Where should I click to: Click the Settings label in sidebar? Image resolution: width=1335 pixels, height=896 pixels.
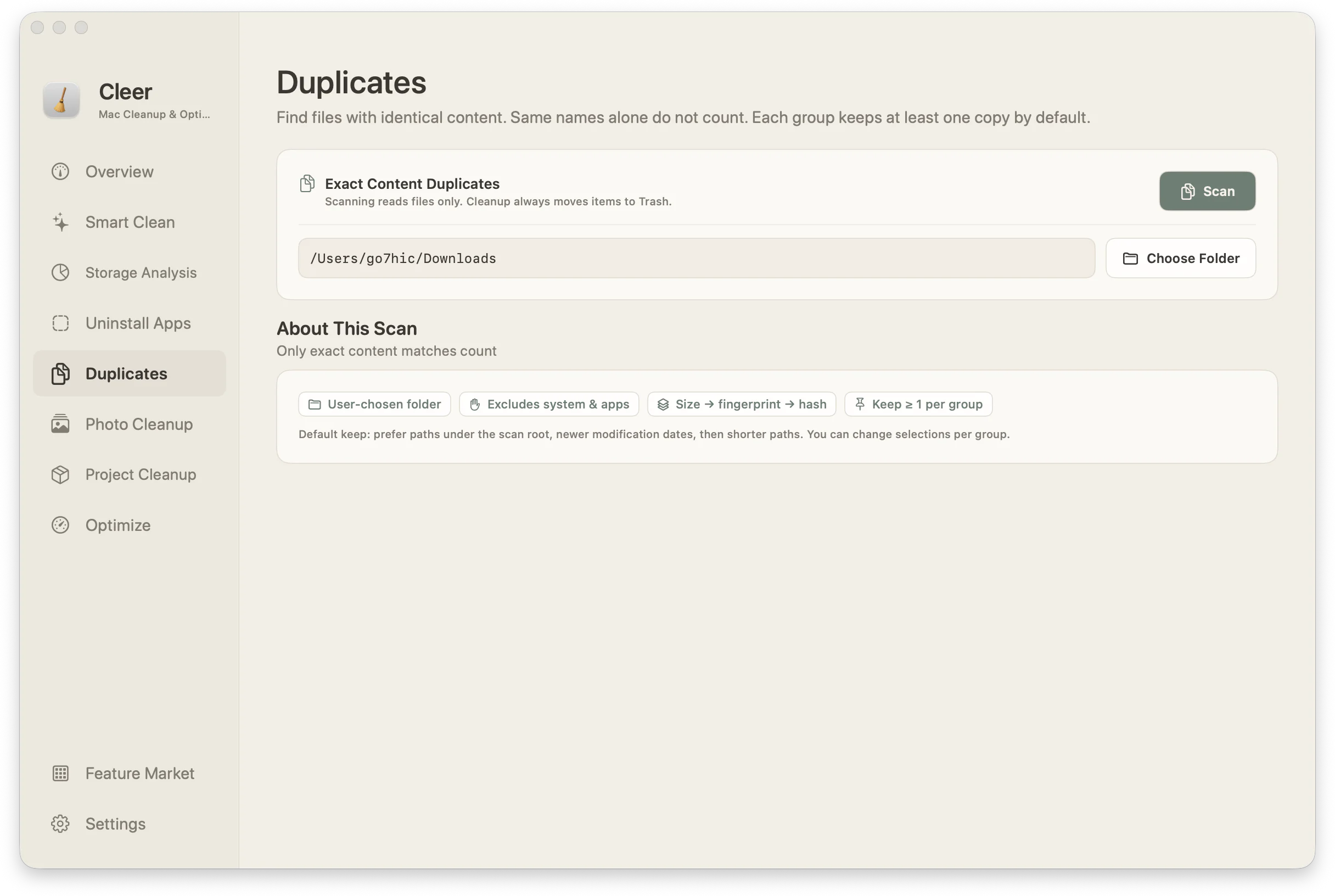115,824
